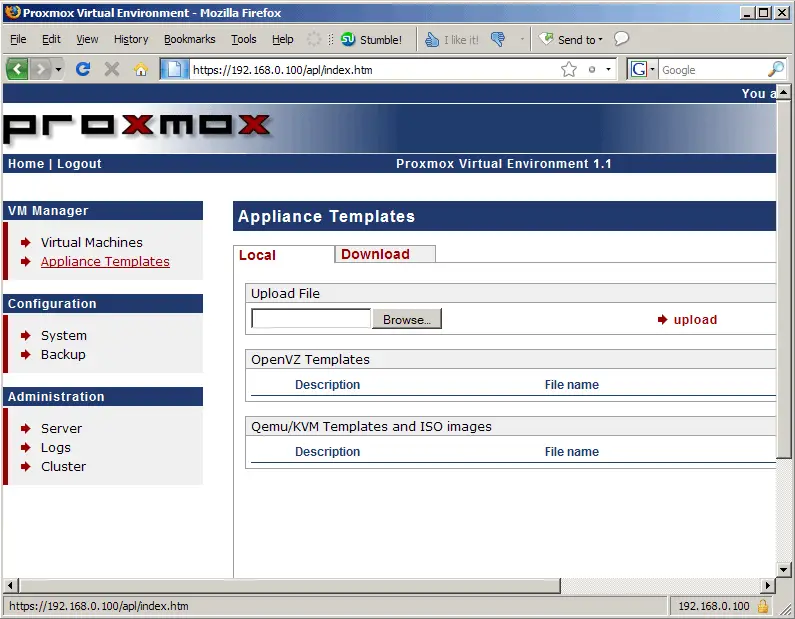The width and height of the screenshot is (795, 619).
Task: Click the upload file path text field
Action: coord(311,319)
